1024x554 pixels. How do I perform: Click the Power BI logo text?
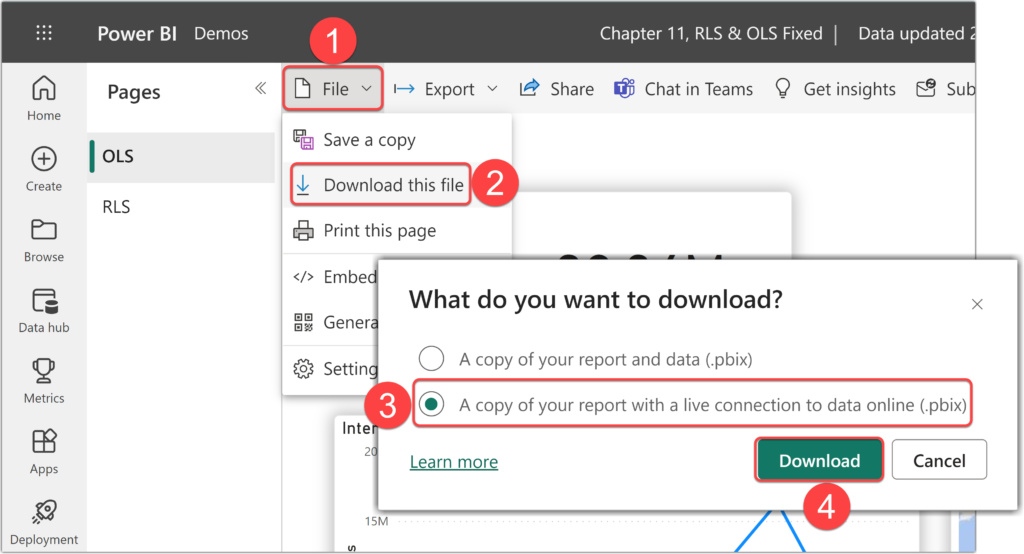coord(136,33)
